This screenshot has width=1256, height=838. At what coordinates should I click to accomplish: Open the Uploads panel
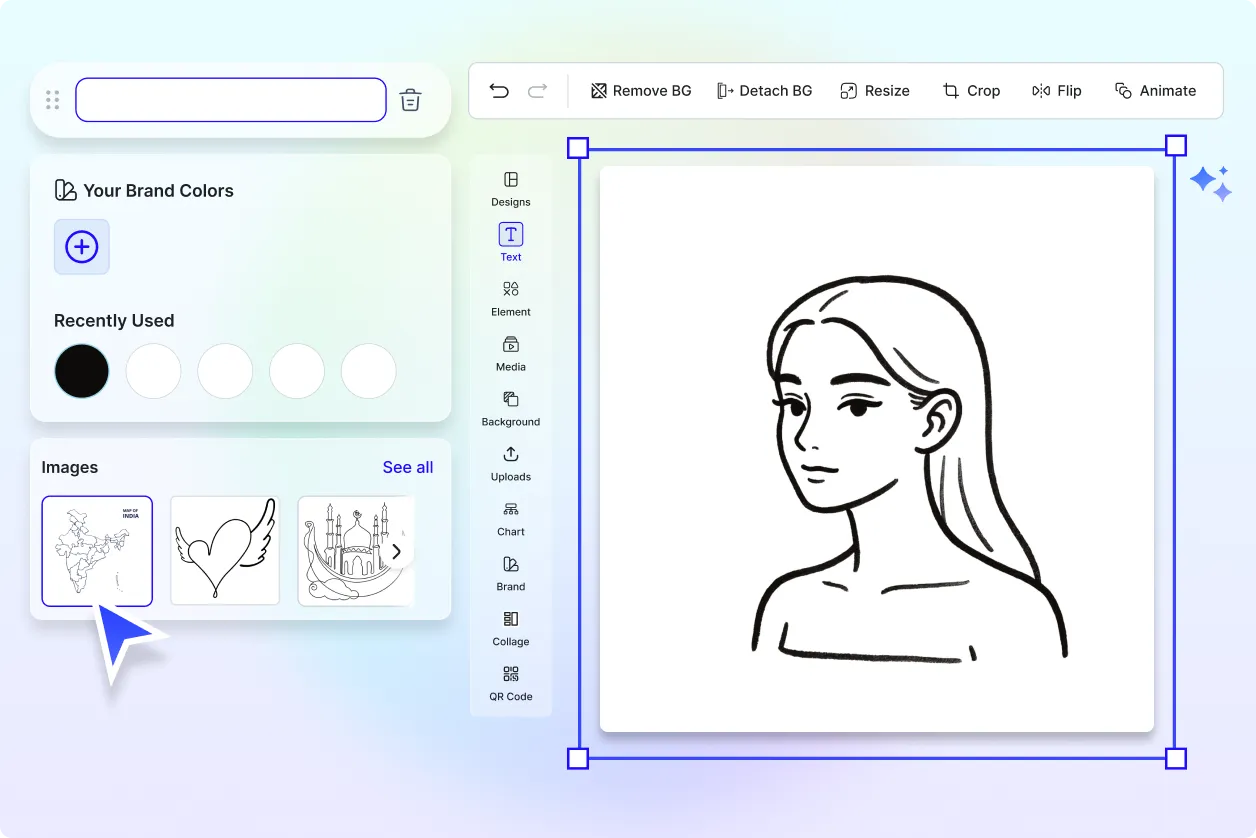[510, 462]
